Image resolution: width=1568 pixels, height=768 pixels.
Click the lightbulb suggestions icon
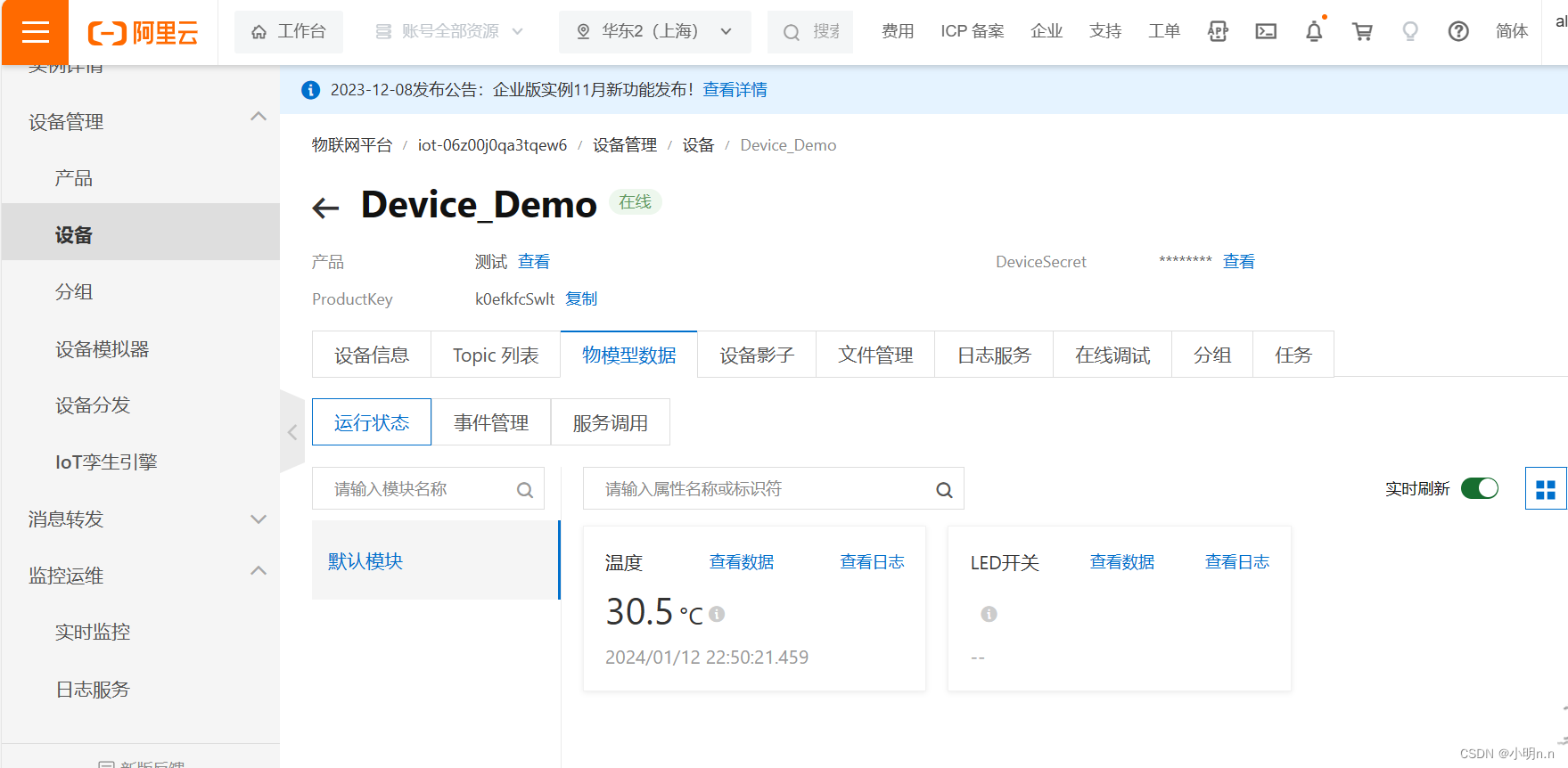pos(1410,32)
